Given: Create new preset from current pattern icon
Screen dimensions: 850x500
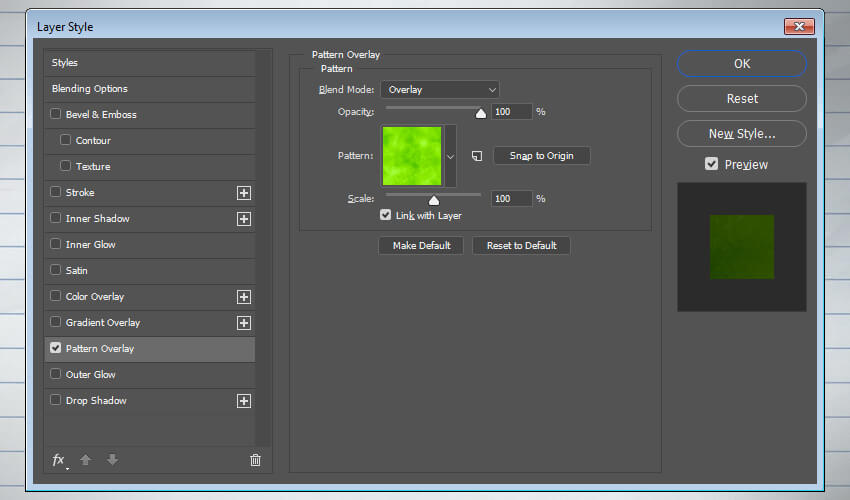Looking at the screenshot, I should pos(477,156).
